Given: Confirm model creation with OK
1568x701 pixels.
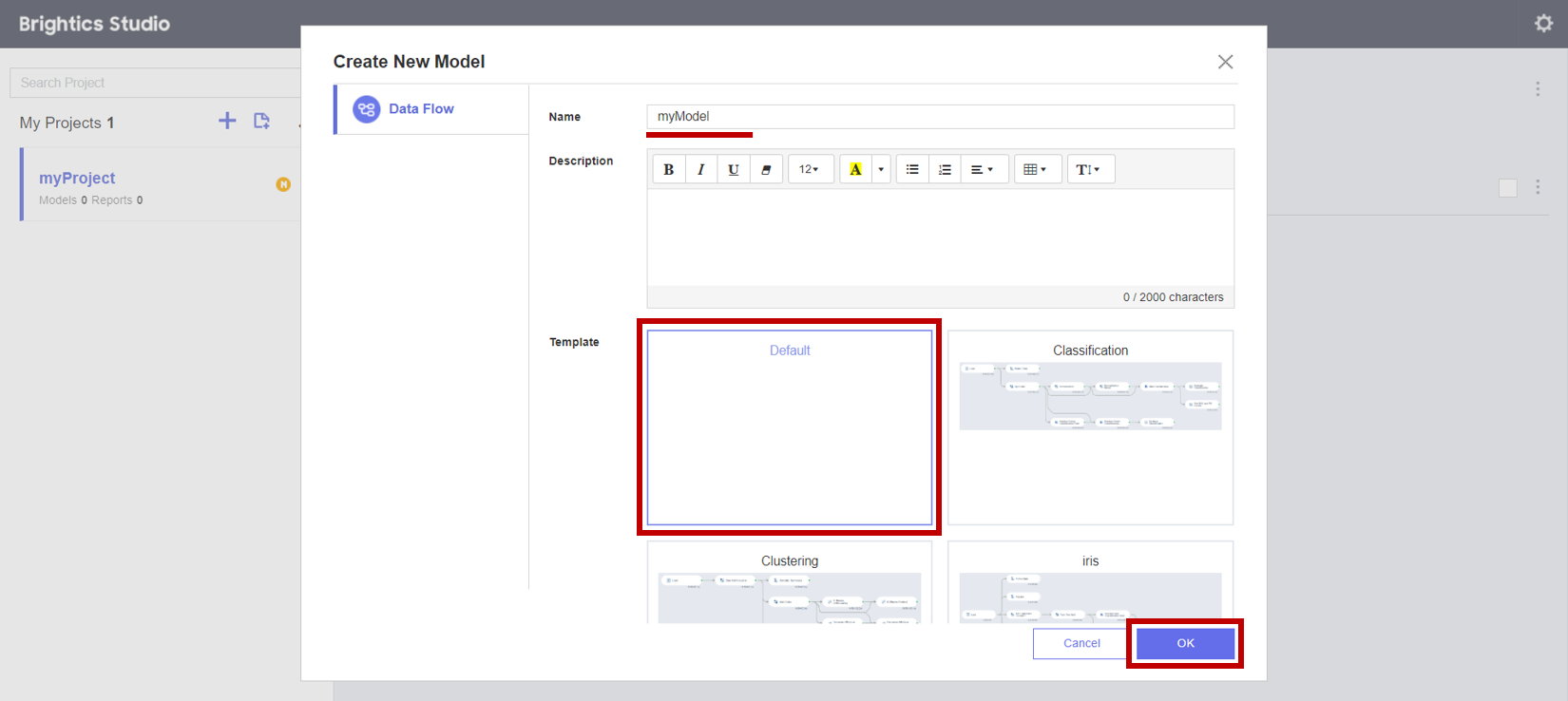Looking at the screenshot, I should point(1185,643).
